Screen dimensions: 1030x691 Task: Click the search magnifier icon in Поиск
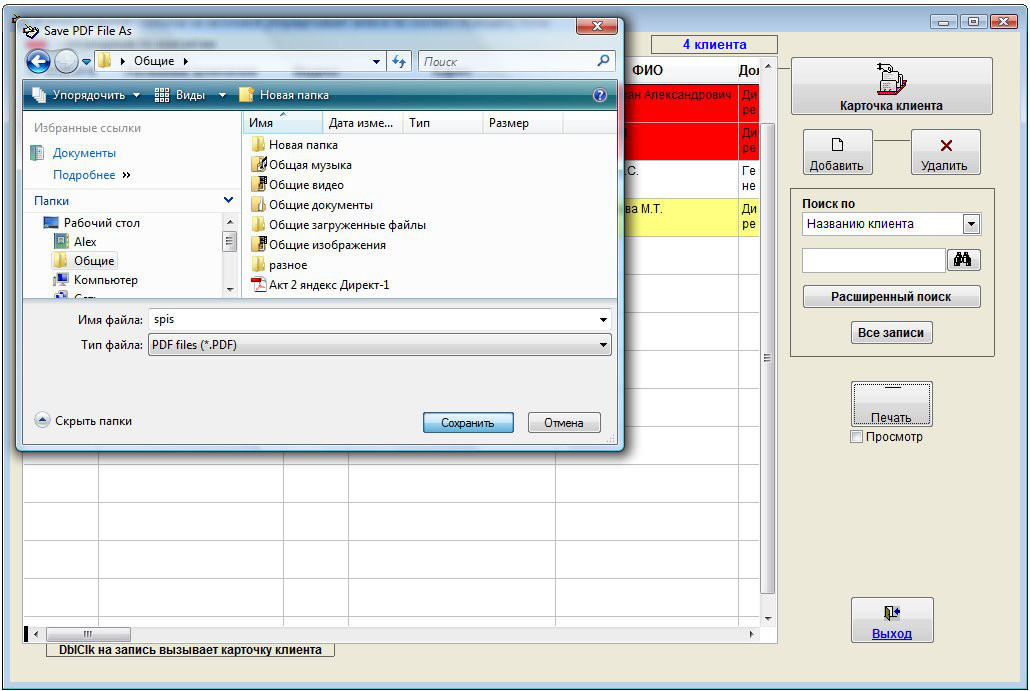(603, 61)
